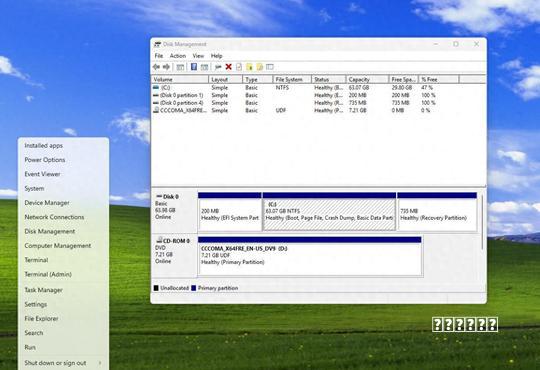
Task: Sort by the File System column header
Action: pyautogui.click(x=292, y=80)
